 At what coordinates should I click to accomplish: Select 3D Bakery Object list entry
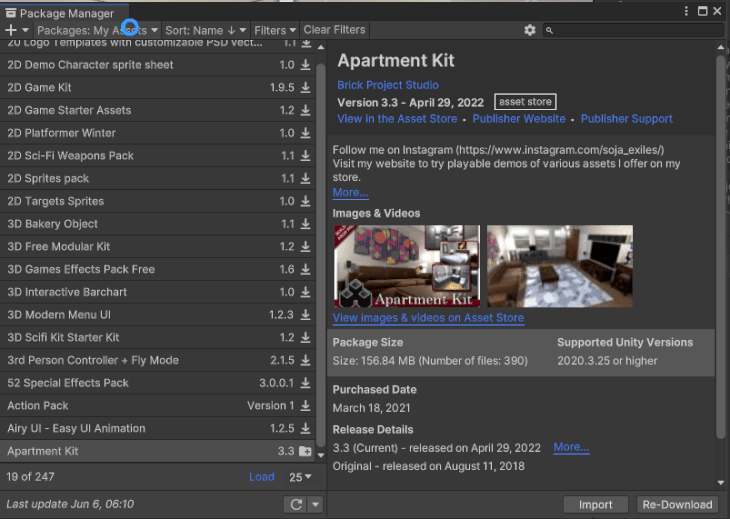(x=157, y=224)
